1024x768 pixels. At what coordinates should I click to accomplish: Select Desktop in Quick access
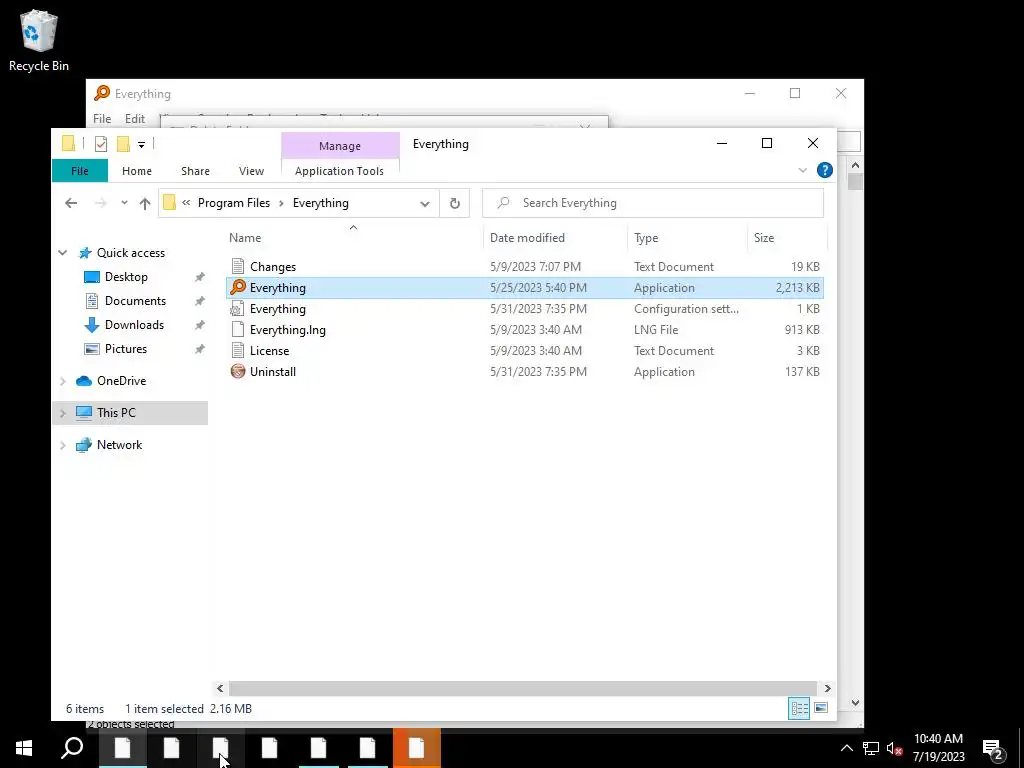pyautogui.click(x=126, y=277)
